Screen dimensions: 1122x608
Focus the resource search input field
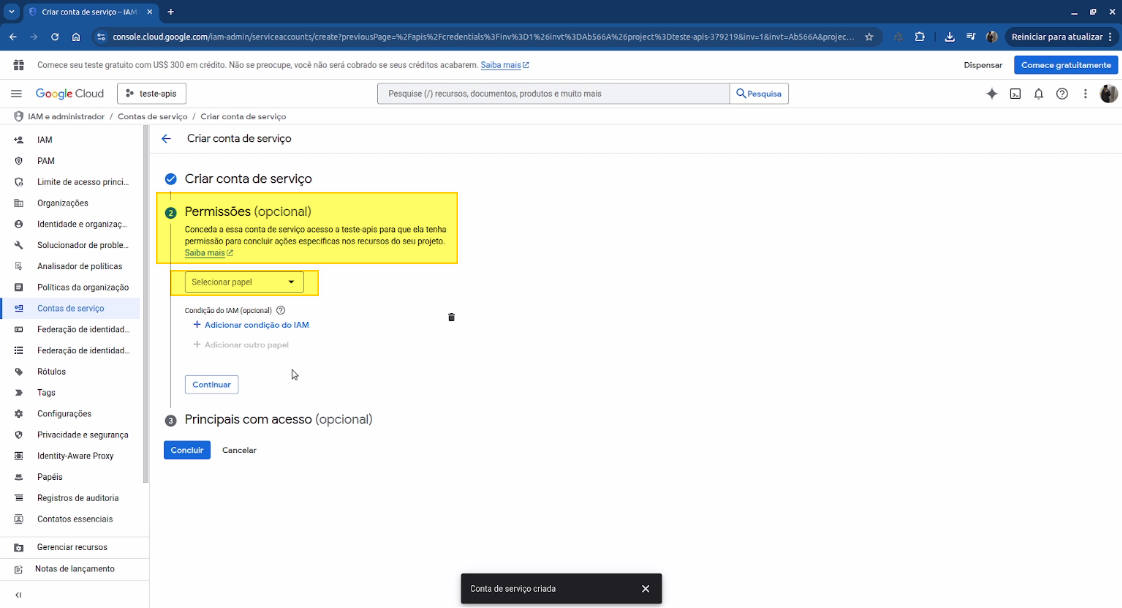[x=553, y=94]
